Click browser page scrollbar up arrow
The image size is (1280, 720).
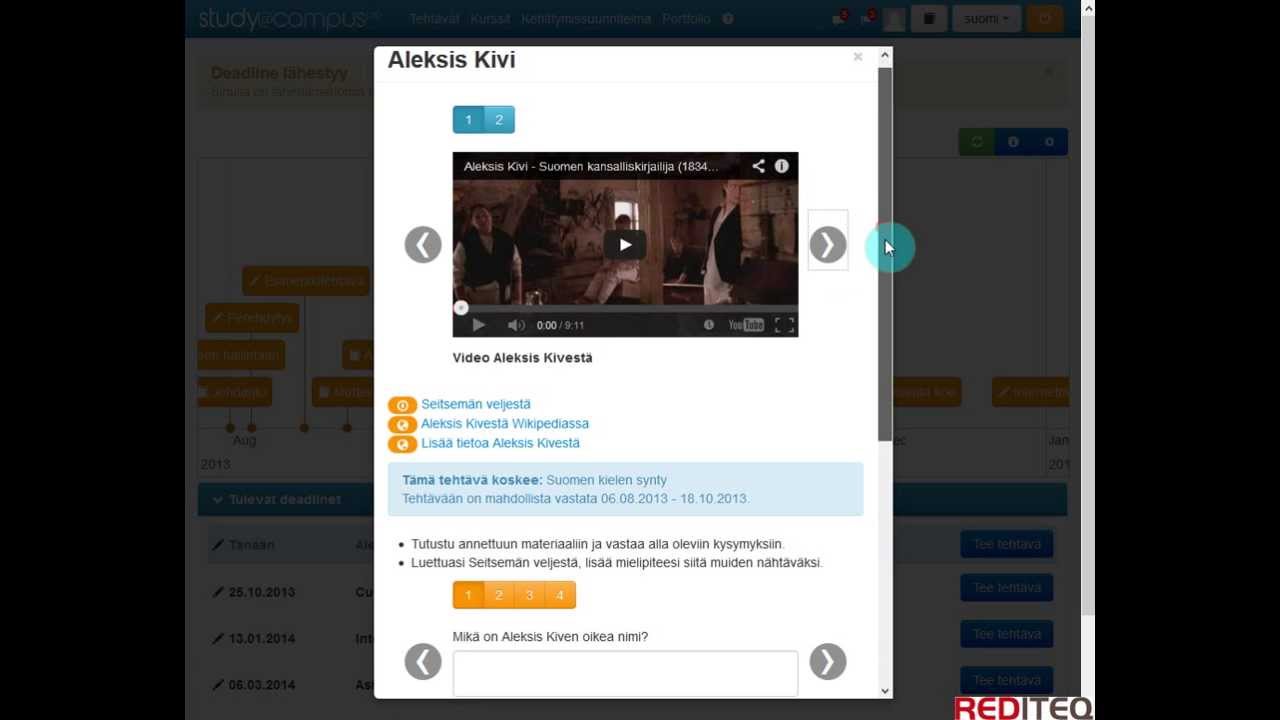(1088, 7)
